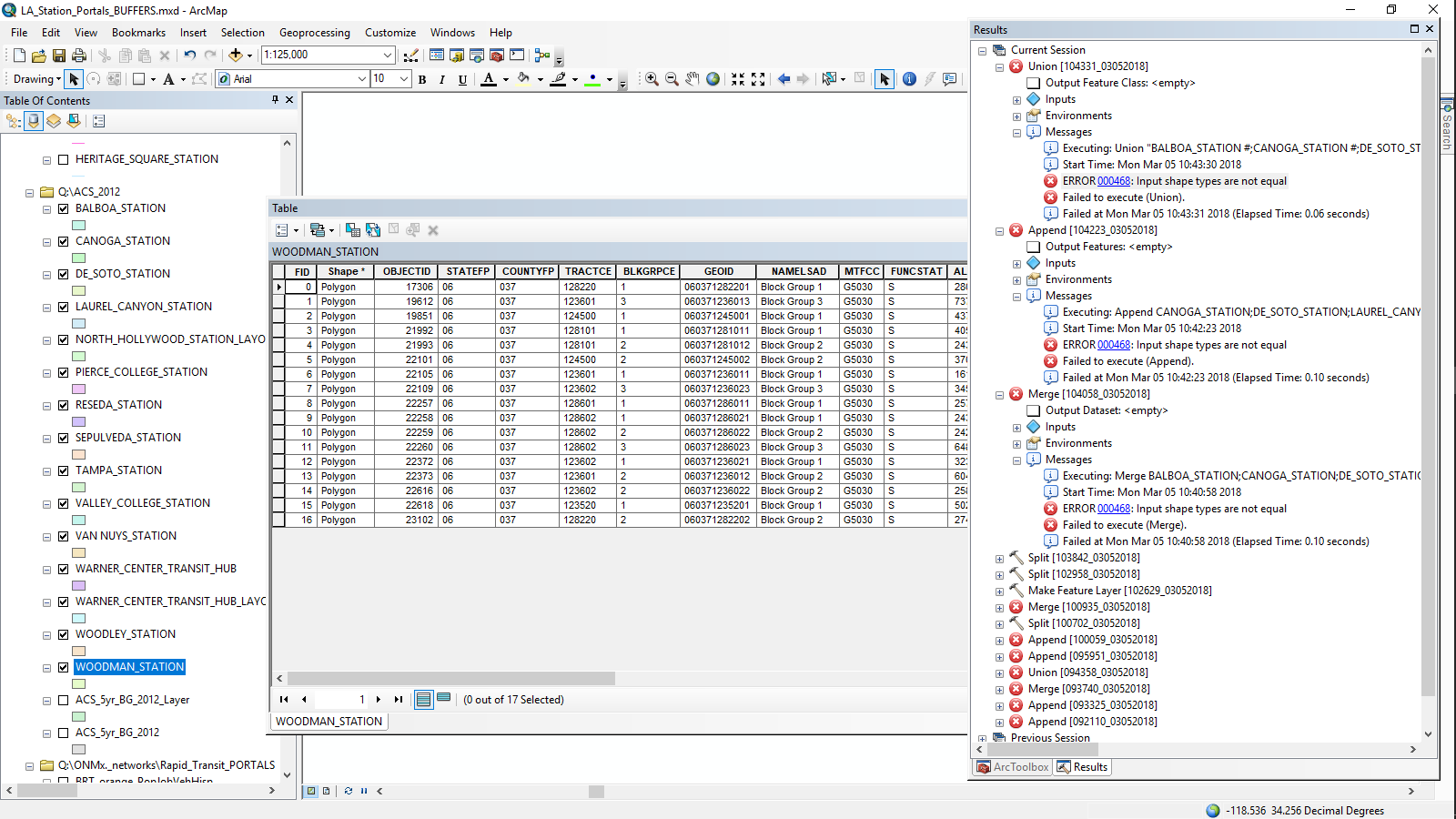Turn off DE_SOTO_STATION layer
The height and width of the screenshot is (819, 1456).
coord(64,274)
